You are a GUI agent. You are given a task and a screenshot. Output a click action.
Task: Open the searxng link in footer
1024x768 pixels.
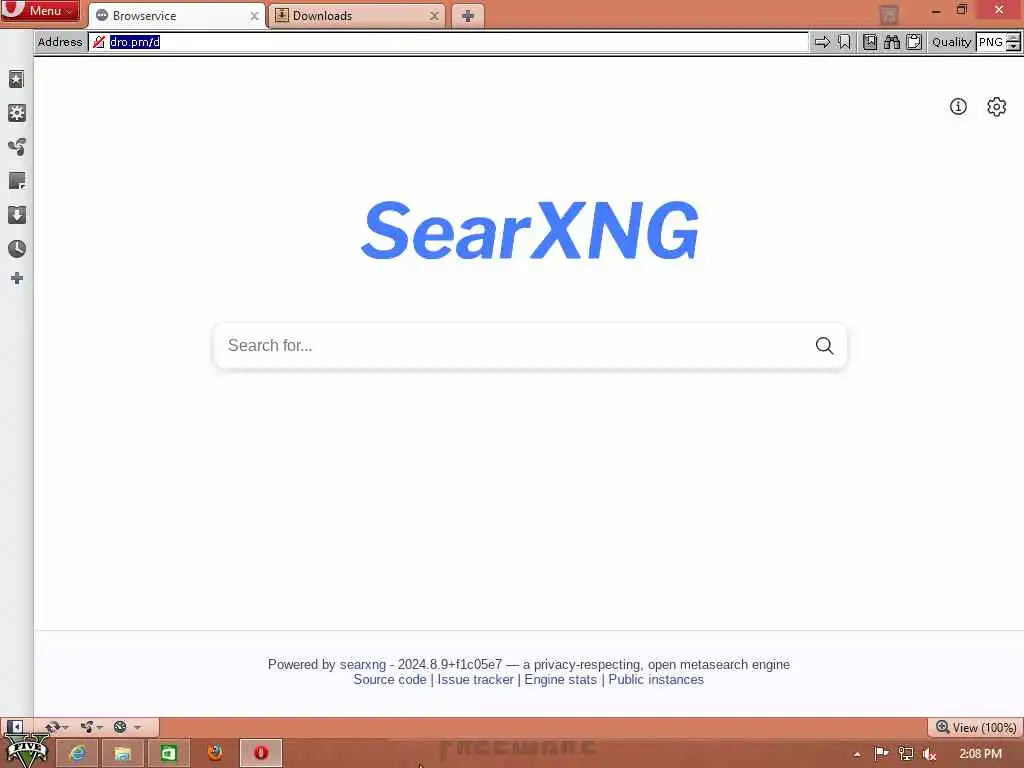(x=362, y=664)
